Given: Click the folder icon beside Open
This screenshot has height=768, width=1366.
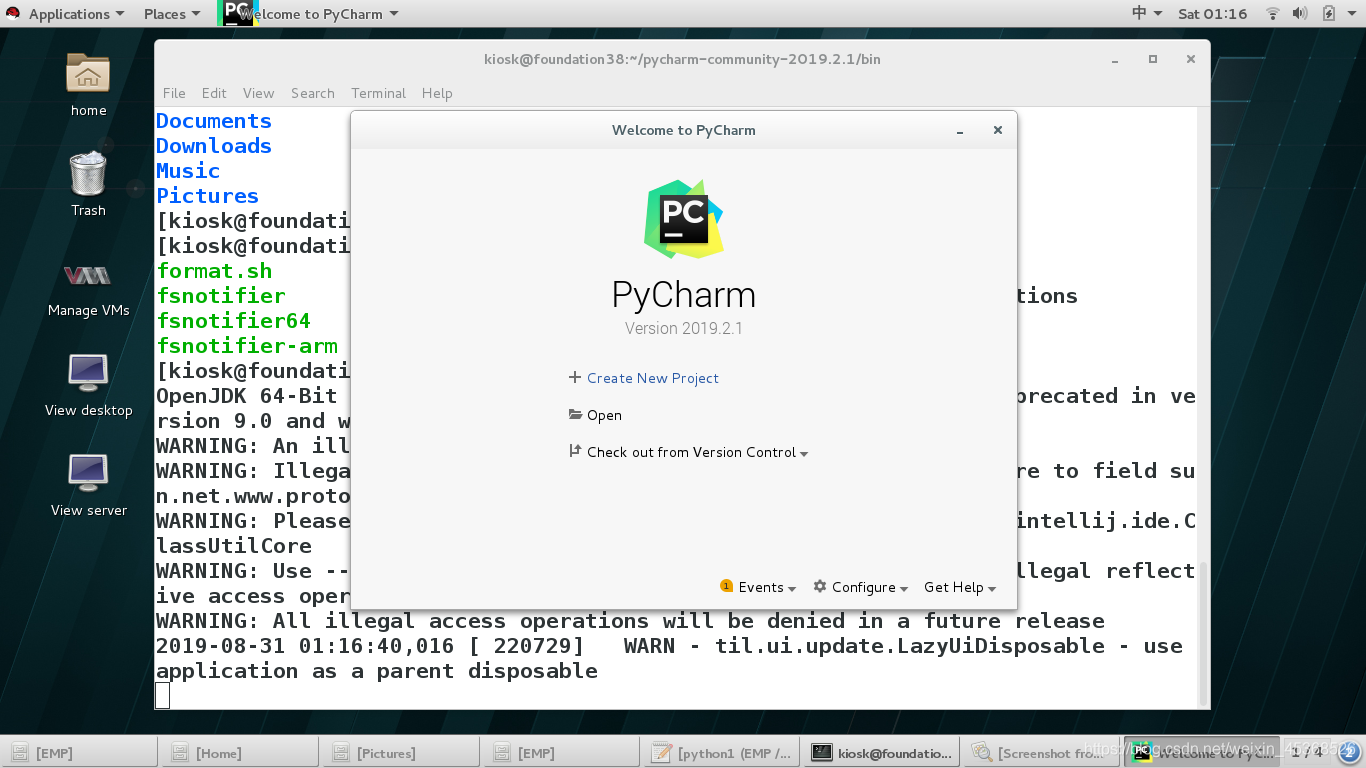Looking at the screenshot, I should pos(575,414).
